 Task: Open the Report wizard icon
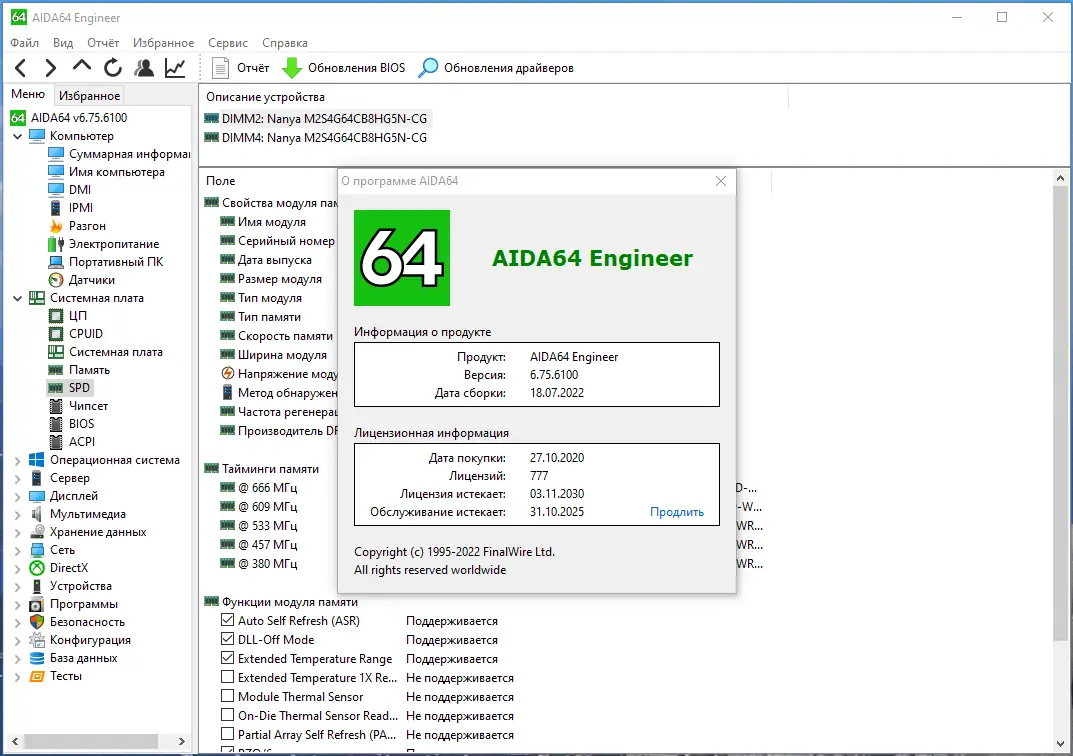pyautogui.click(x=218, y=68)
